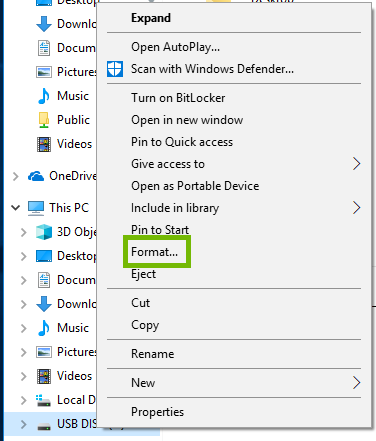Choose Cut from the context menu
376x441 pixels.
[x=234, y=303]
